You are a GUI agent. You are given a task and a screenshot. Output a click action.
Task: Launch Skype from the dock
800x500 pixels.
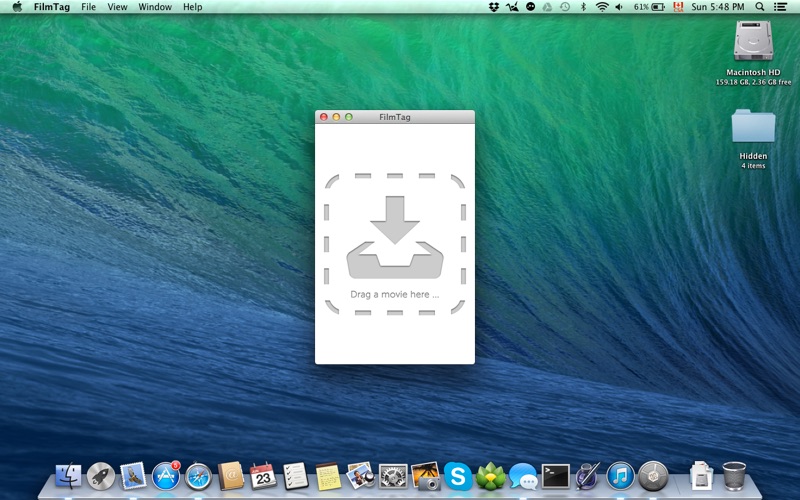click(x=458, y=476)
